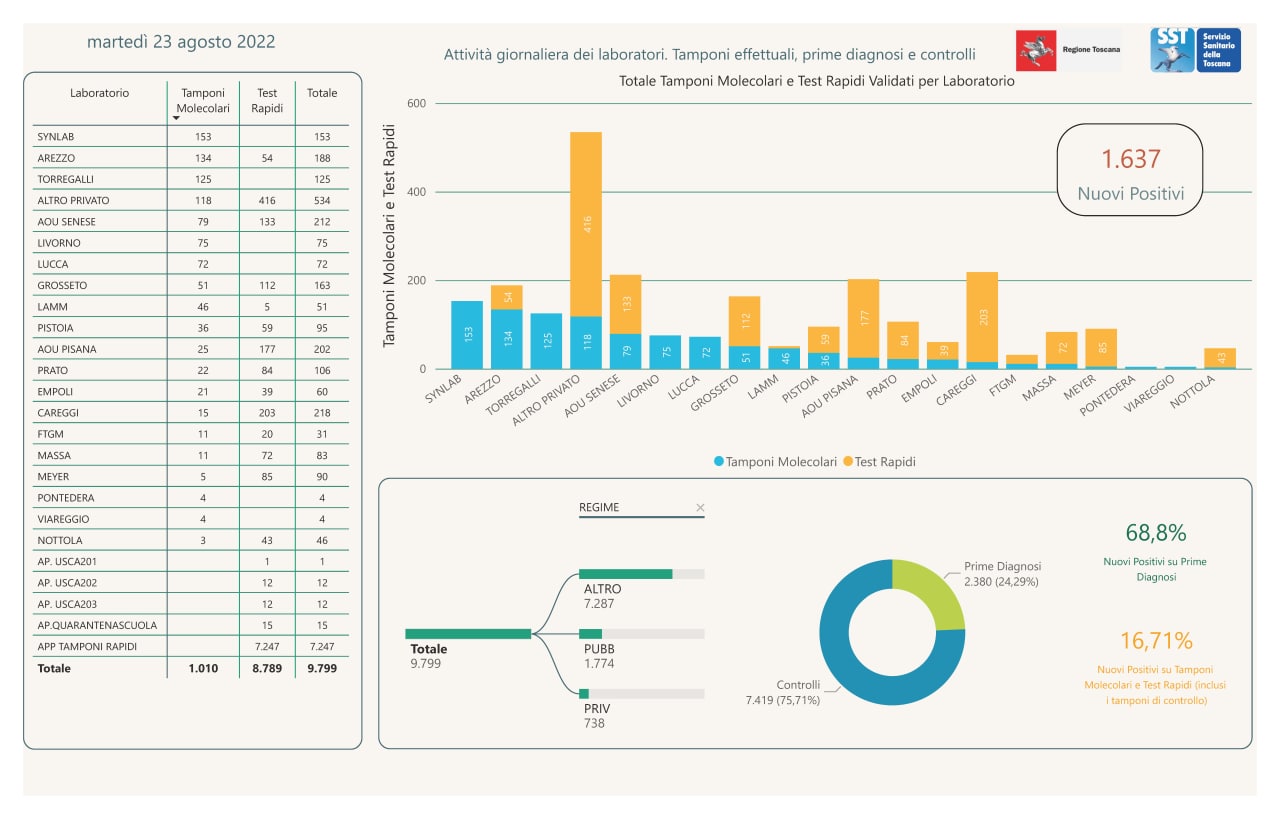Toggle Test Rapidi legend label

point(885,462)
